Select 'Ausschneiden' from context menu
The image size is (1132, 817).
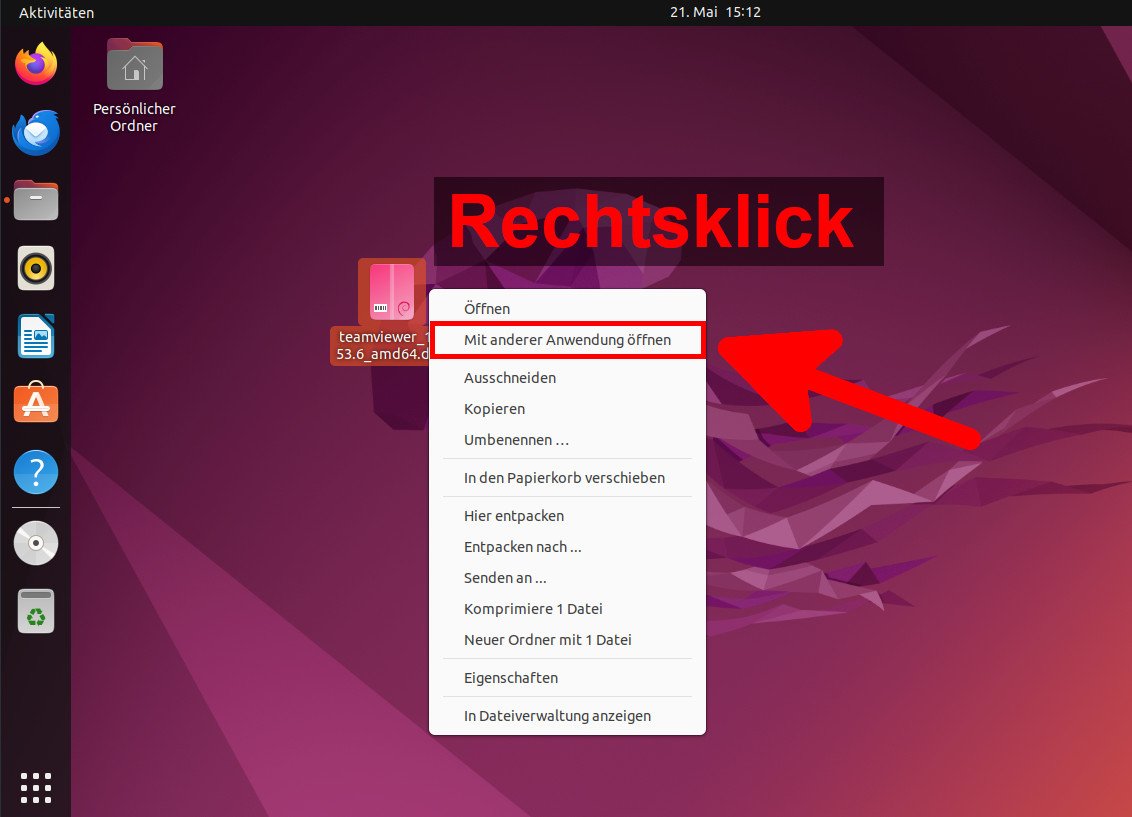510,378
